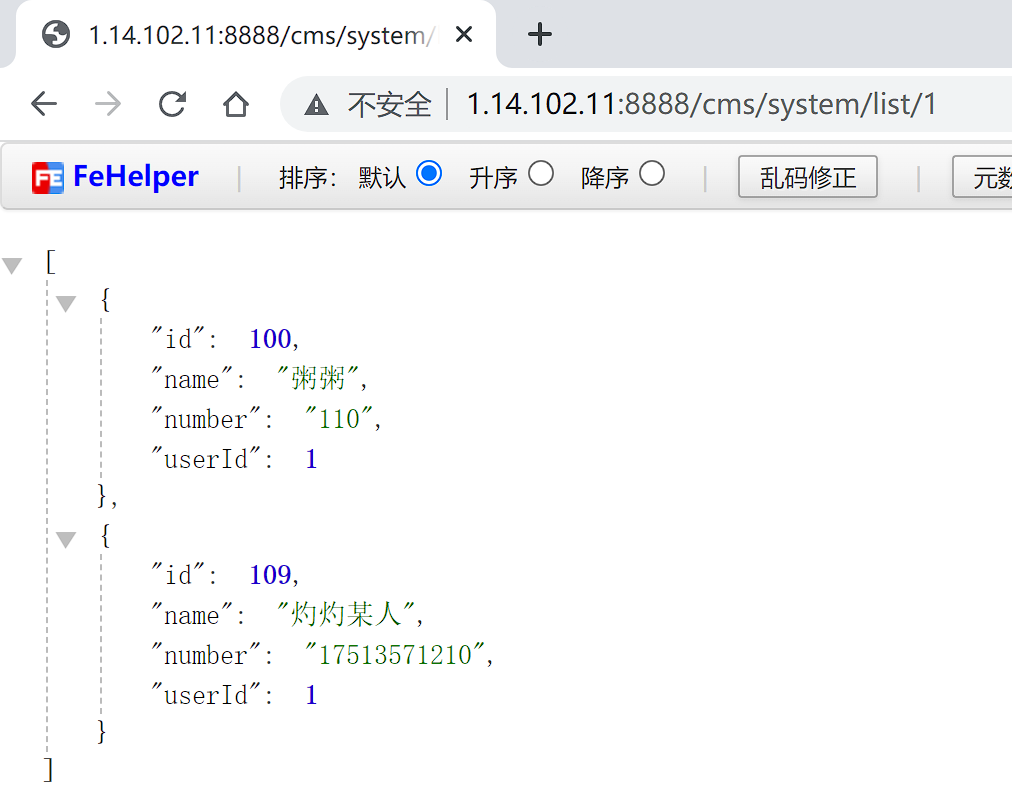
Task: Collapse the first JSON object with id 100
Action: (x=66, y=303)
